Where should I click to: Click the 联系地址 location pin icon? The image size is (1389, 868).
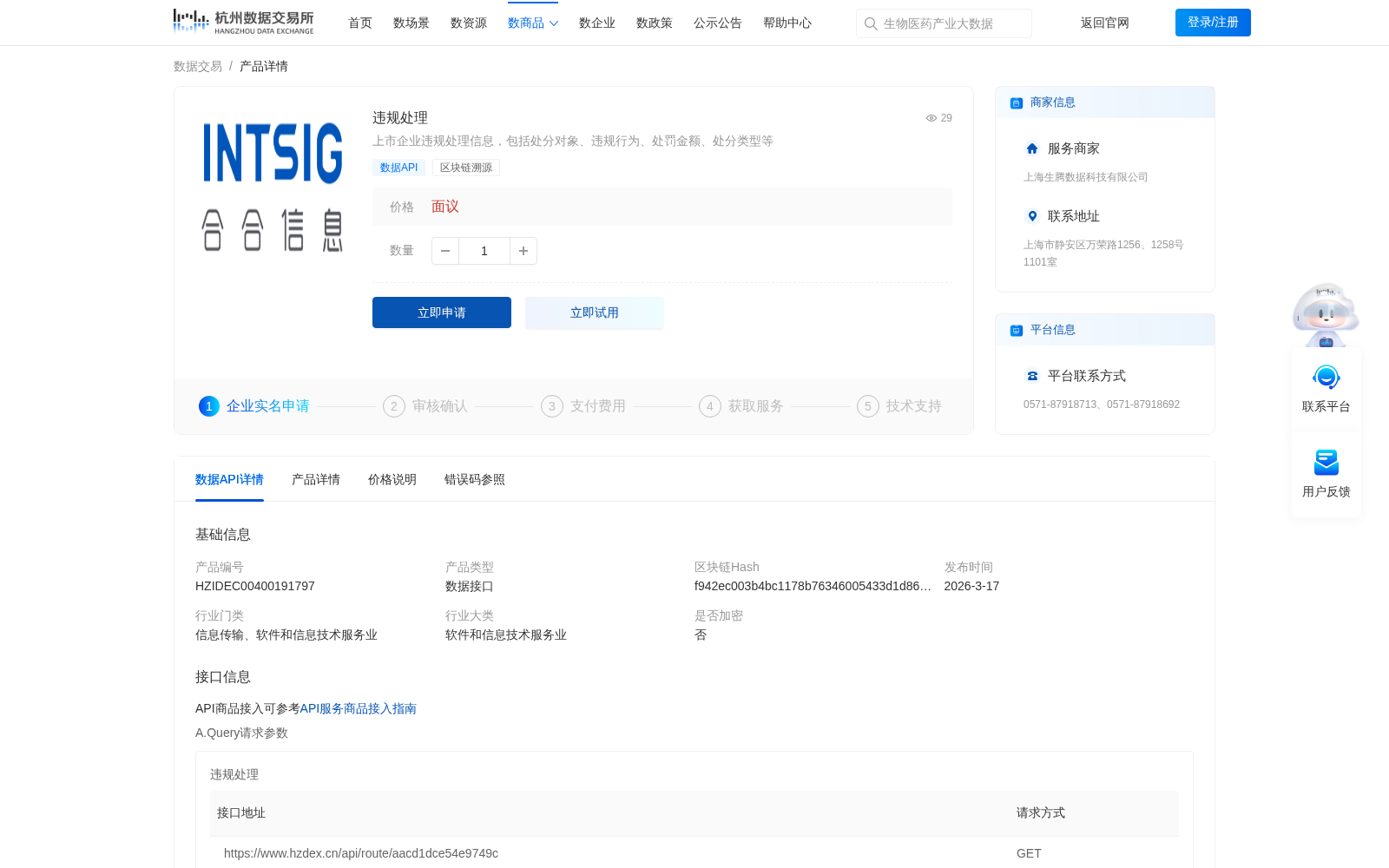pyautogui.click(x=1032, y=216)
